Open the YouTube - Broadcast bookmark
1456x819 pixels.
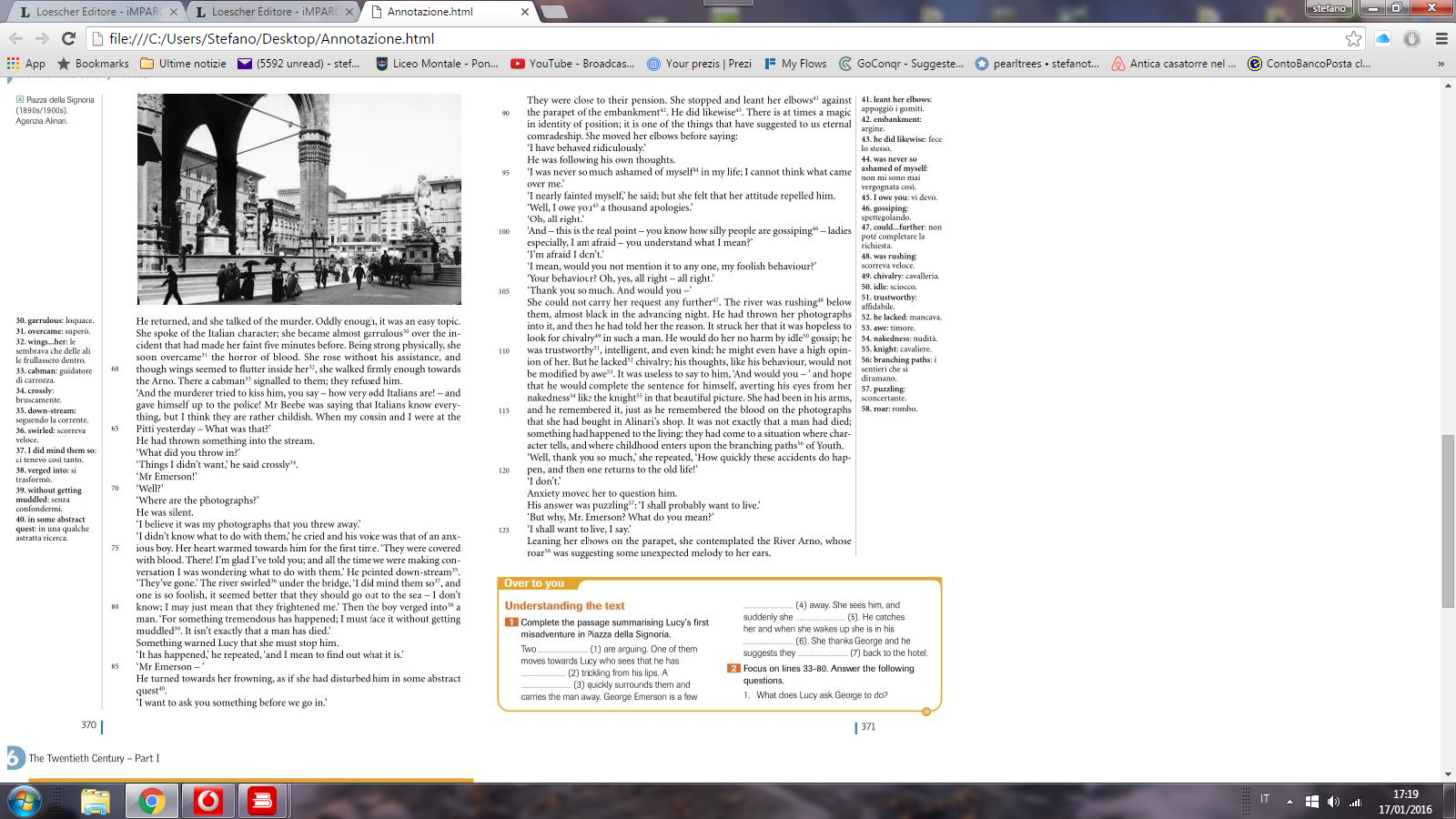(x=572, y=64)
